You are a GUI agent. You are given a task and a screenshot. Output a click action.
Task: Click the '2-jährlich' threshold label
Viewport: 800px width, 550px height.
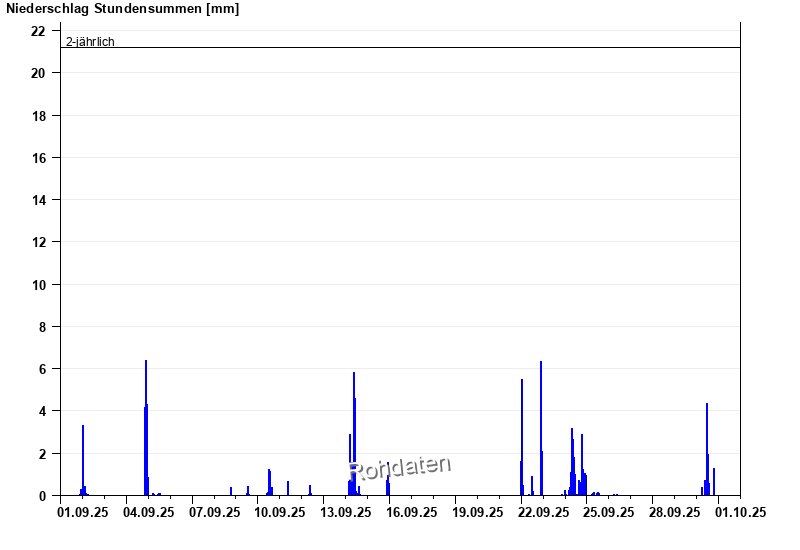(x=90, y=41)
